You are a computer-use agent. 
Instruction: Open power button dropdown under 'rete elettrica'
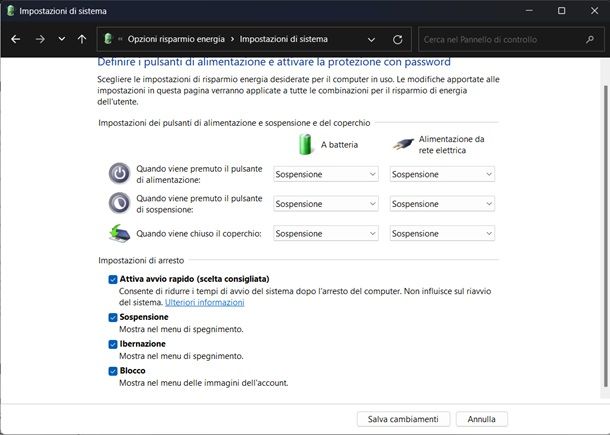coord(442,174)
